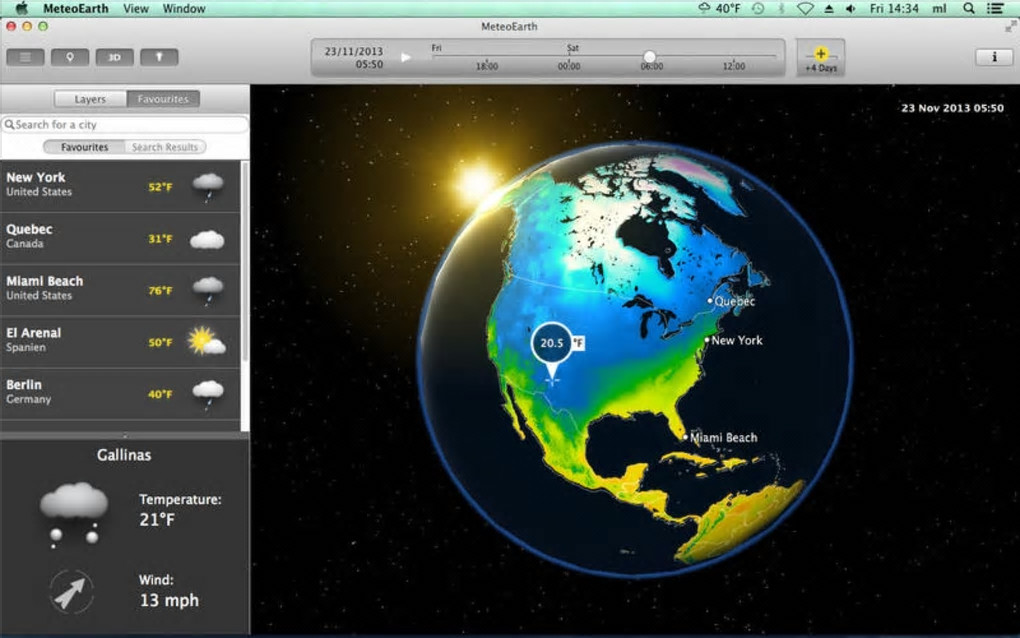The height and width of the screenshot is (638, 1020).
Task: Click the eject menu bar icon
Action: click(x=829, y=8)
